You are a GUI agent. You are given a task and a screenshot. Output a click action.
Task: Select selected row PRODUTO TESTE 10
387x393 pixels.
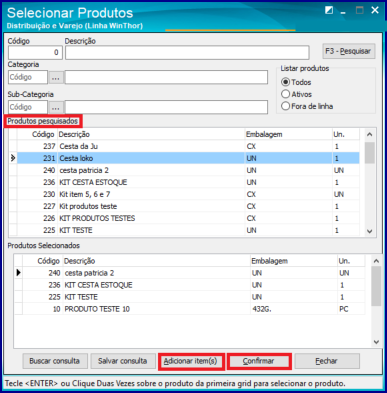pyautogui.click(x=194, y=309)
